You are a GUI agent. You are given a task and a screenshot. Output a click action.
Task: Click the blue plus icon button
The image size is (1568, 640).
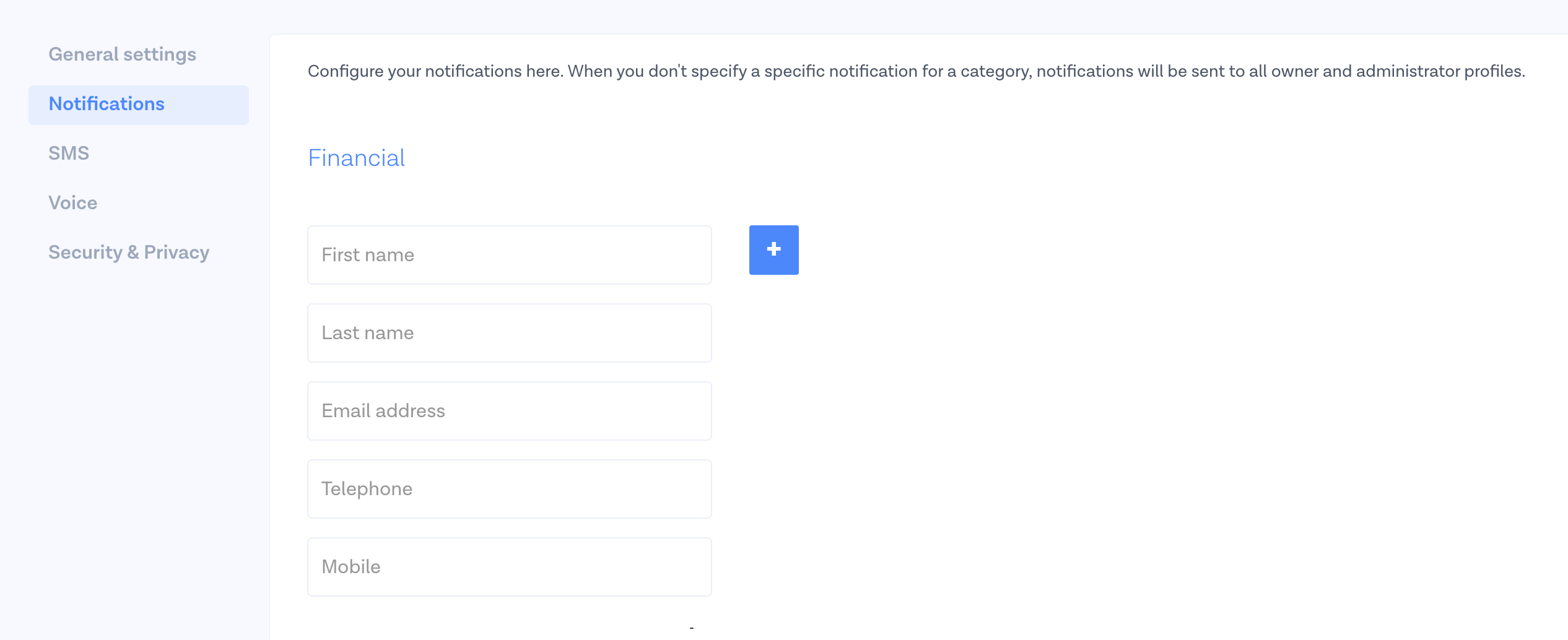pyautogui.click(x=773, y=250)
